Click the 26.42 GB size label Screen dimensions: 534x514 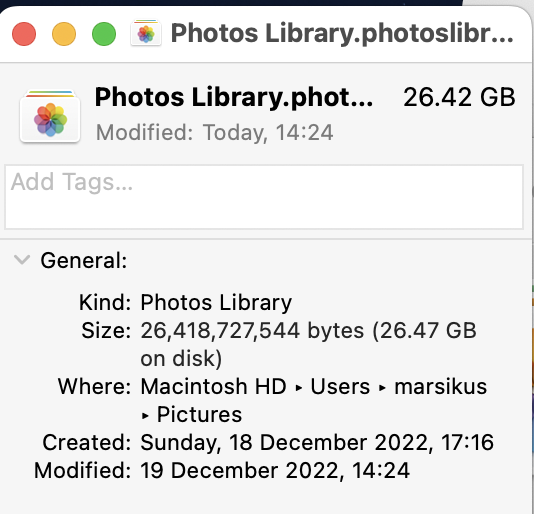point(459,97)
